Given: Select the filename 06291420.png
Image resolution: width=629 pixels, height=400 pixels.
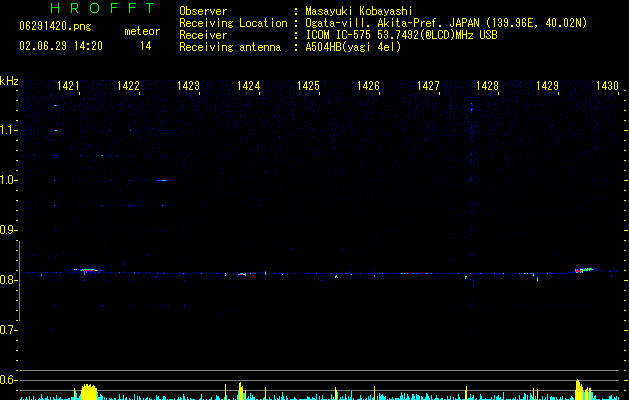Looking at the screenshot, I should click(55, 26).
